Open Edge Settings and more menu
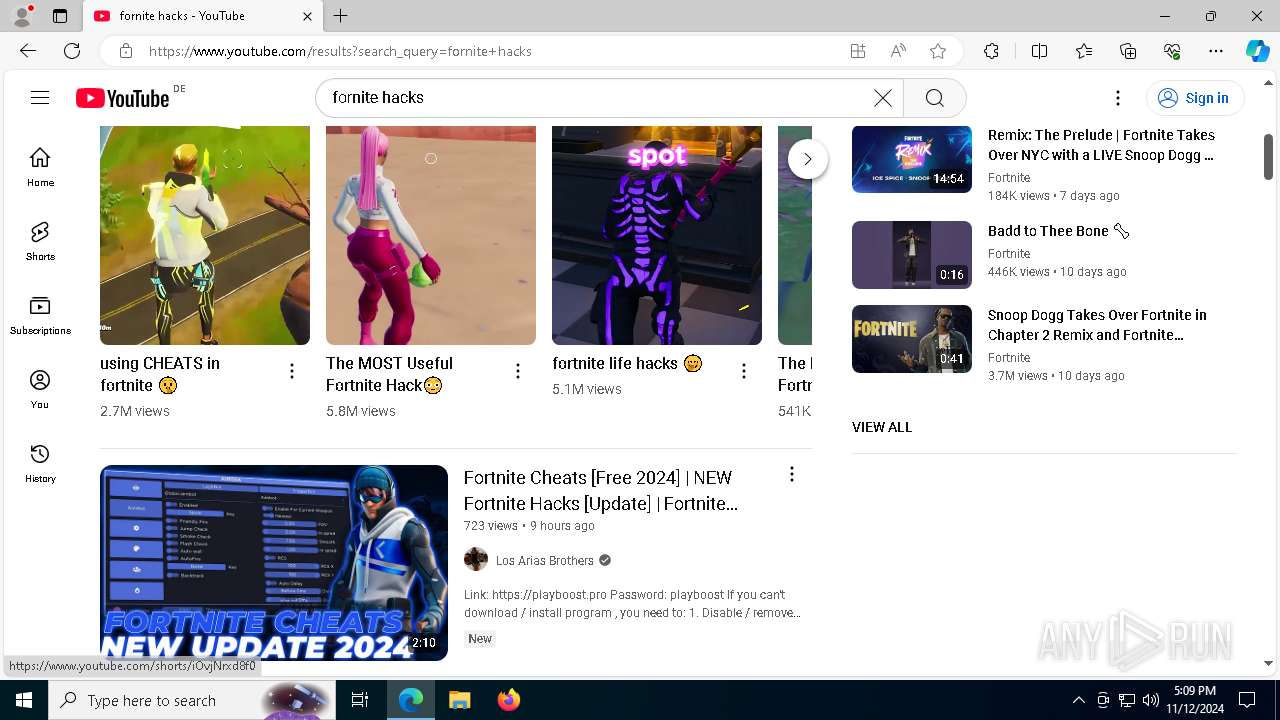 click(1216, 51)
